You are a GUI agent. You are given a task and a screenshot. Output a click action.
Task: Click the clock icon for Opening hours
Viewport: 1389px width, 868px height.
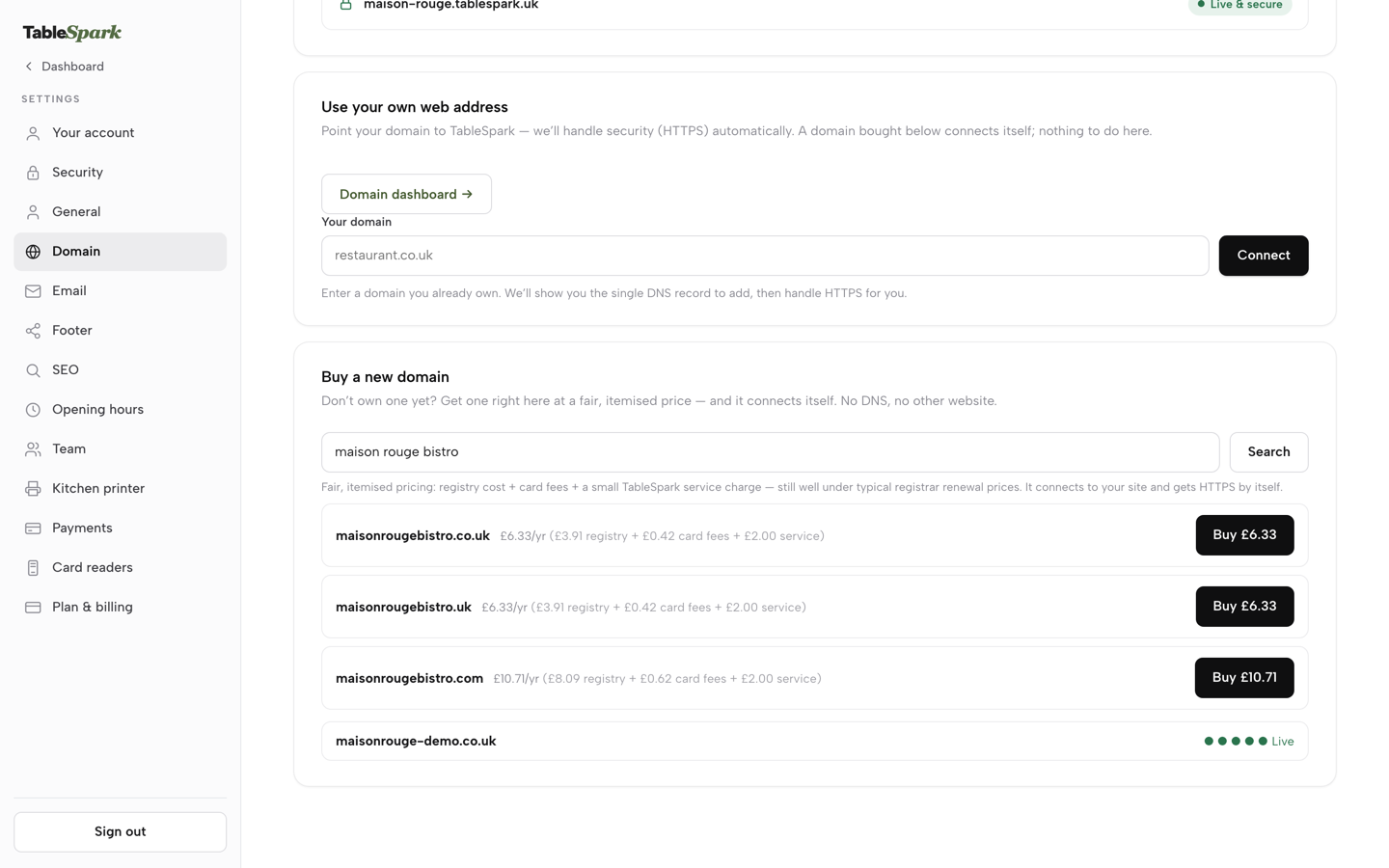click(x=33, y=410)
